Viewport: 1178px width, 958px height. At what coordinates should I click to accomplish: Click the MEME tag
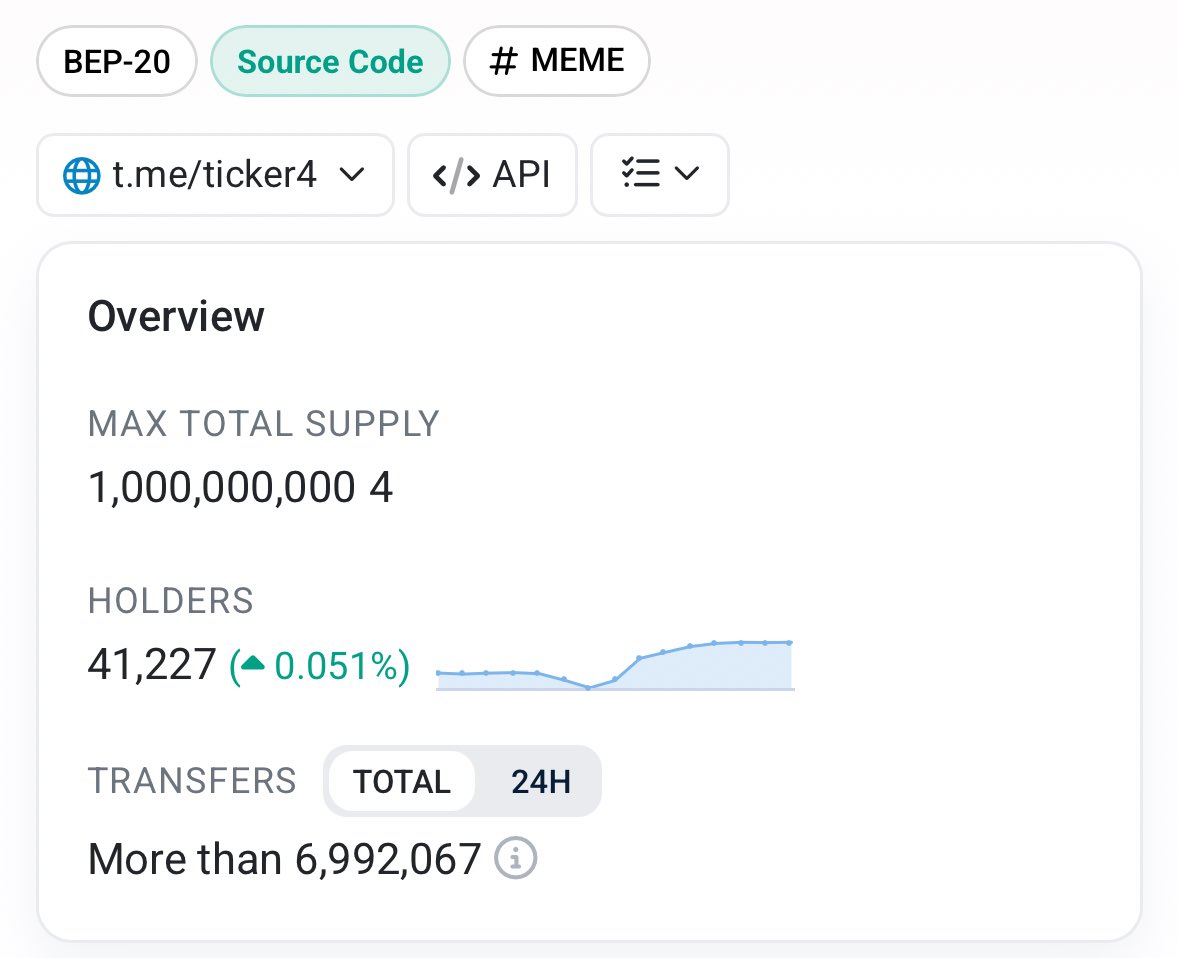(556, 60)
